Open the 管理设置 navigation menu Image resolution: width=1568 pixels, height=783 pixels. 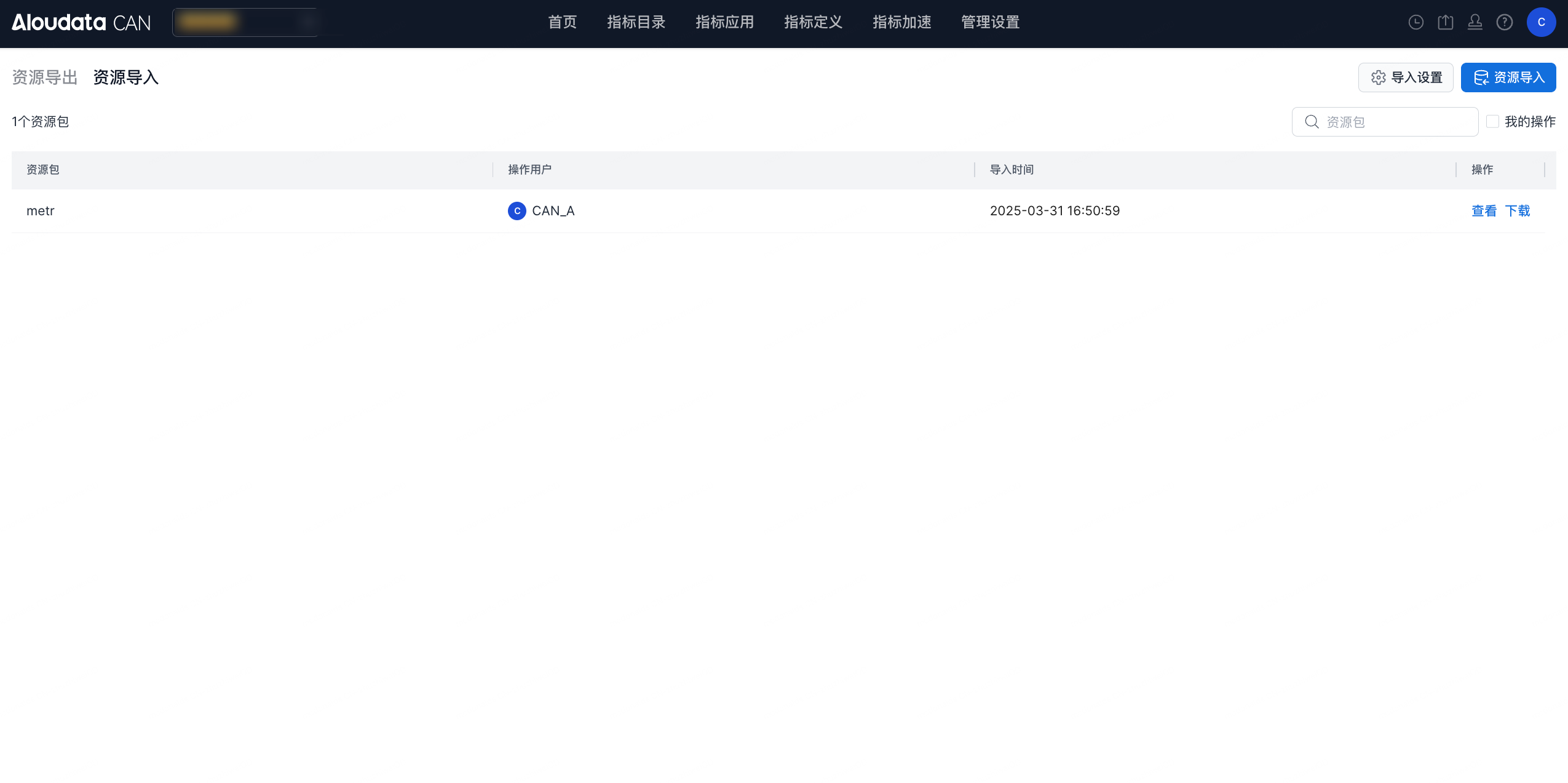coord(990,23)
